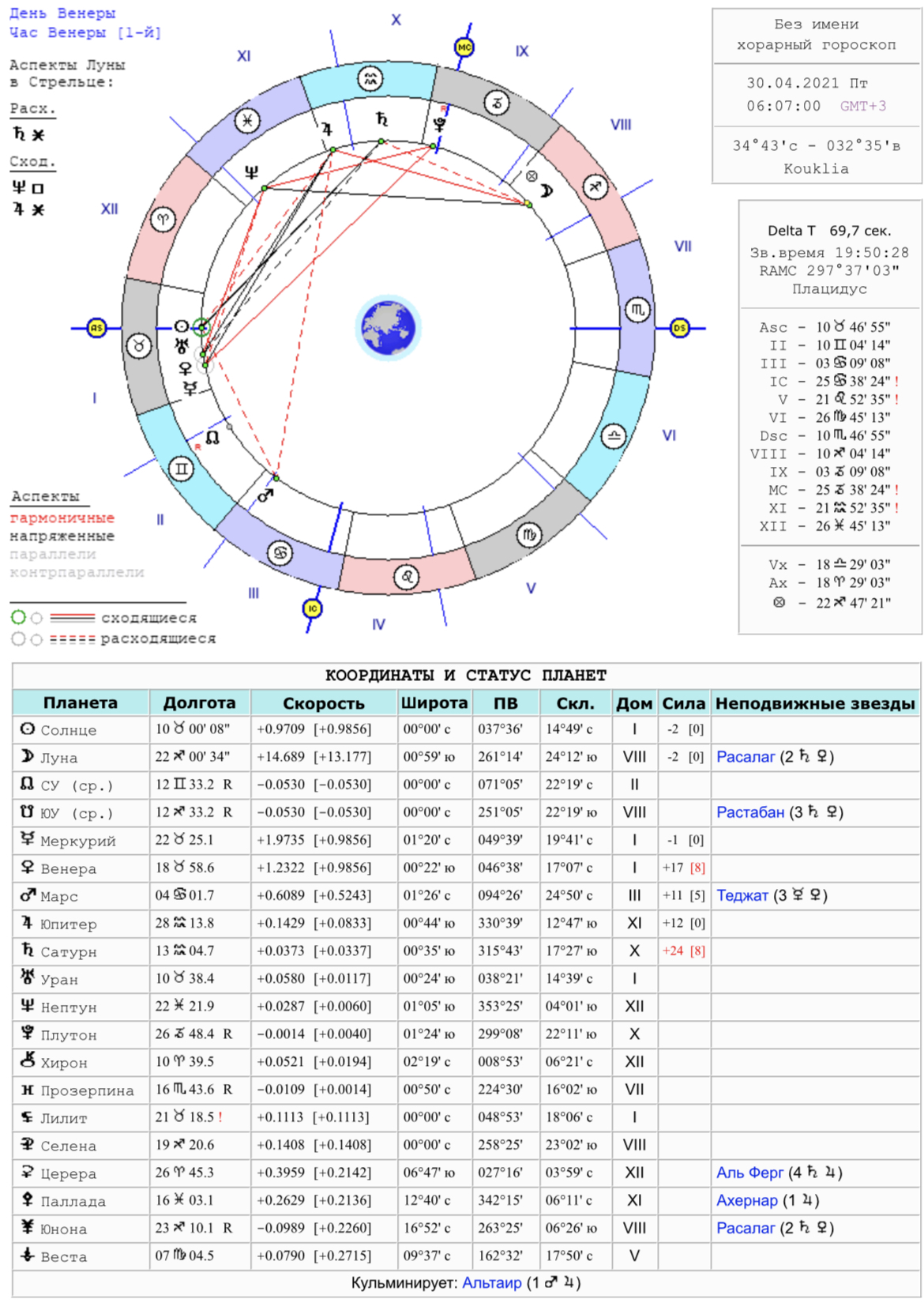Select the Scorpio sign on the zodiac ring
This screenshot has height=1314, width=924.
tap(637, 310)
